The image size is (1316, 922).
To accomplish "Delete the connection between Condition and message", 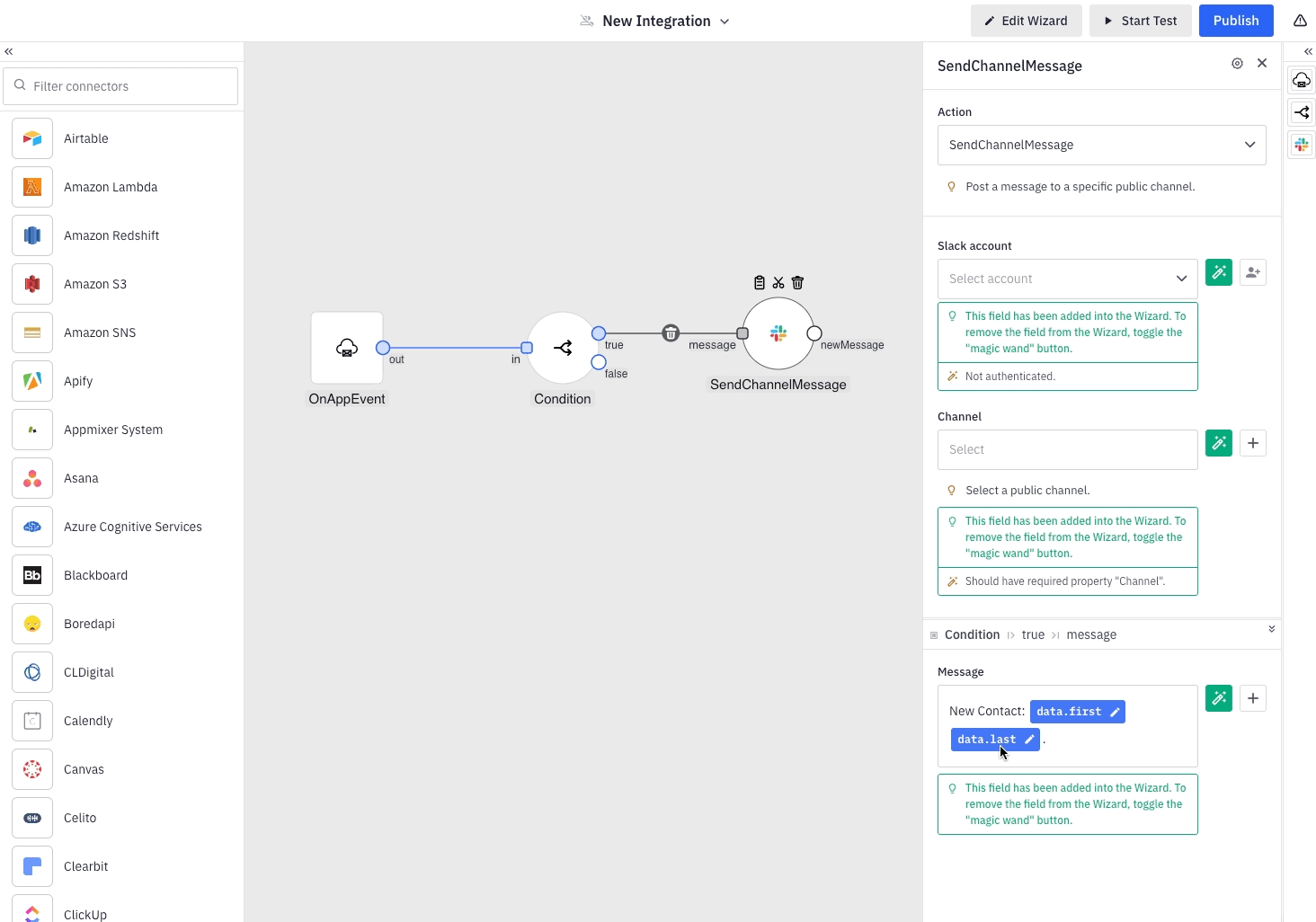I will click(671, 333).
